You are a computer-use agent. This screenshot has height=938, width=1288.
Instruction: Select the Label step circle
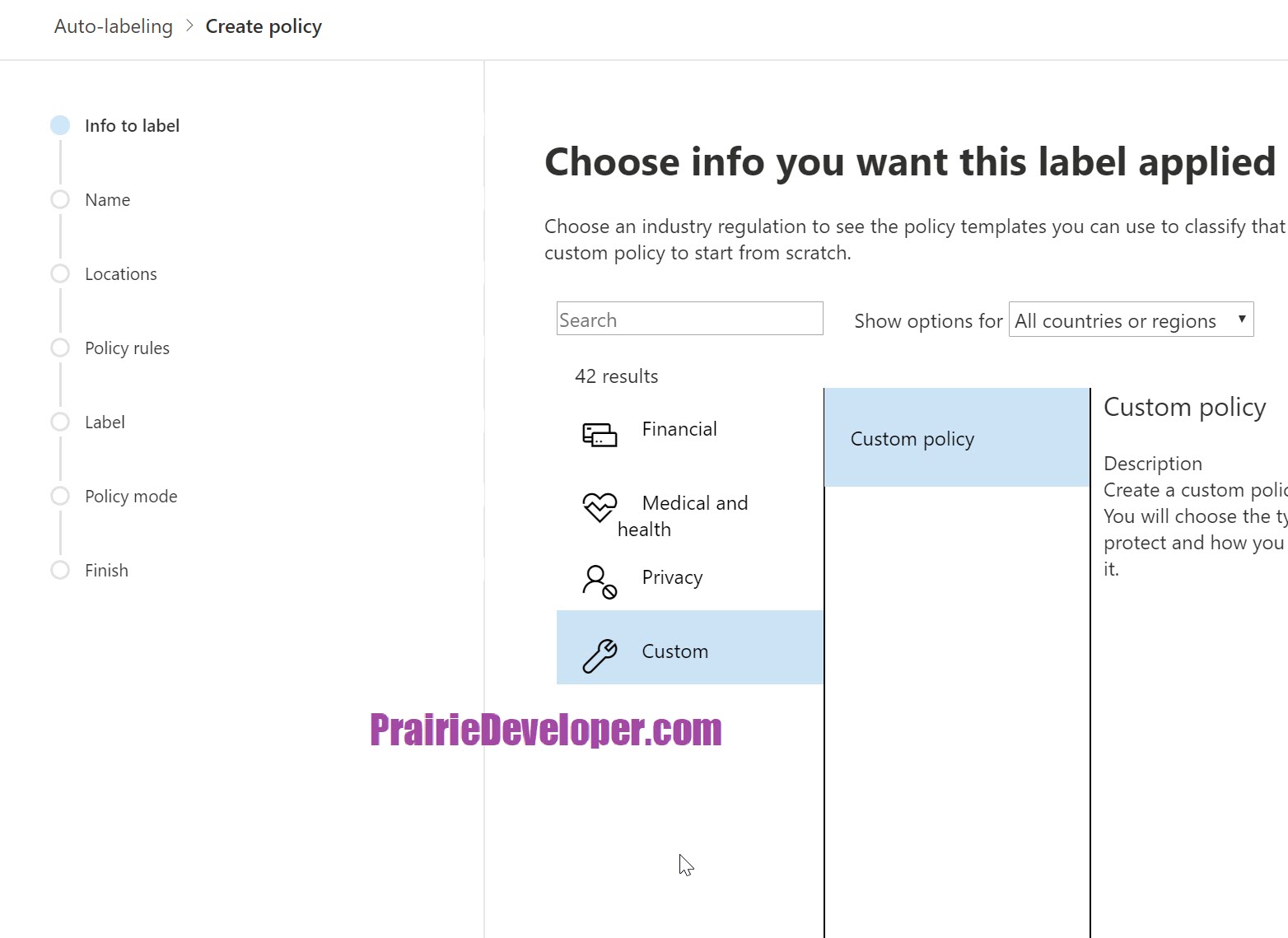pyautogui.click(x=60, y=422)
